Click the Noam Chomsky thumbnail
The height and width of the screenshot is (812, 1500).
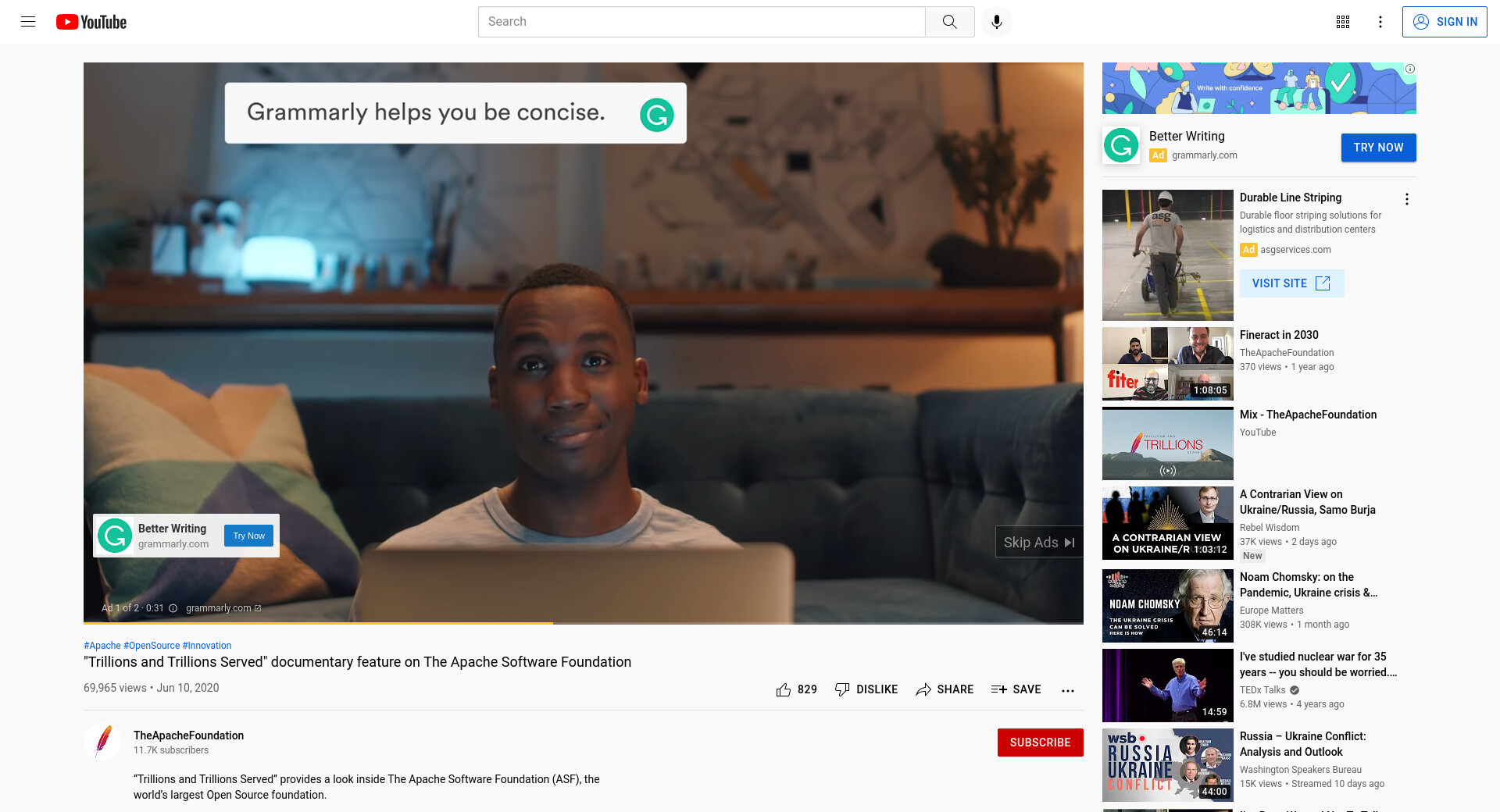coord(1168,606)
